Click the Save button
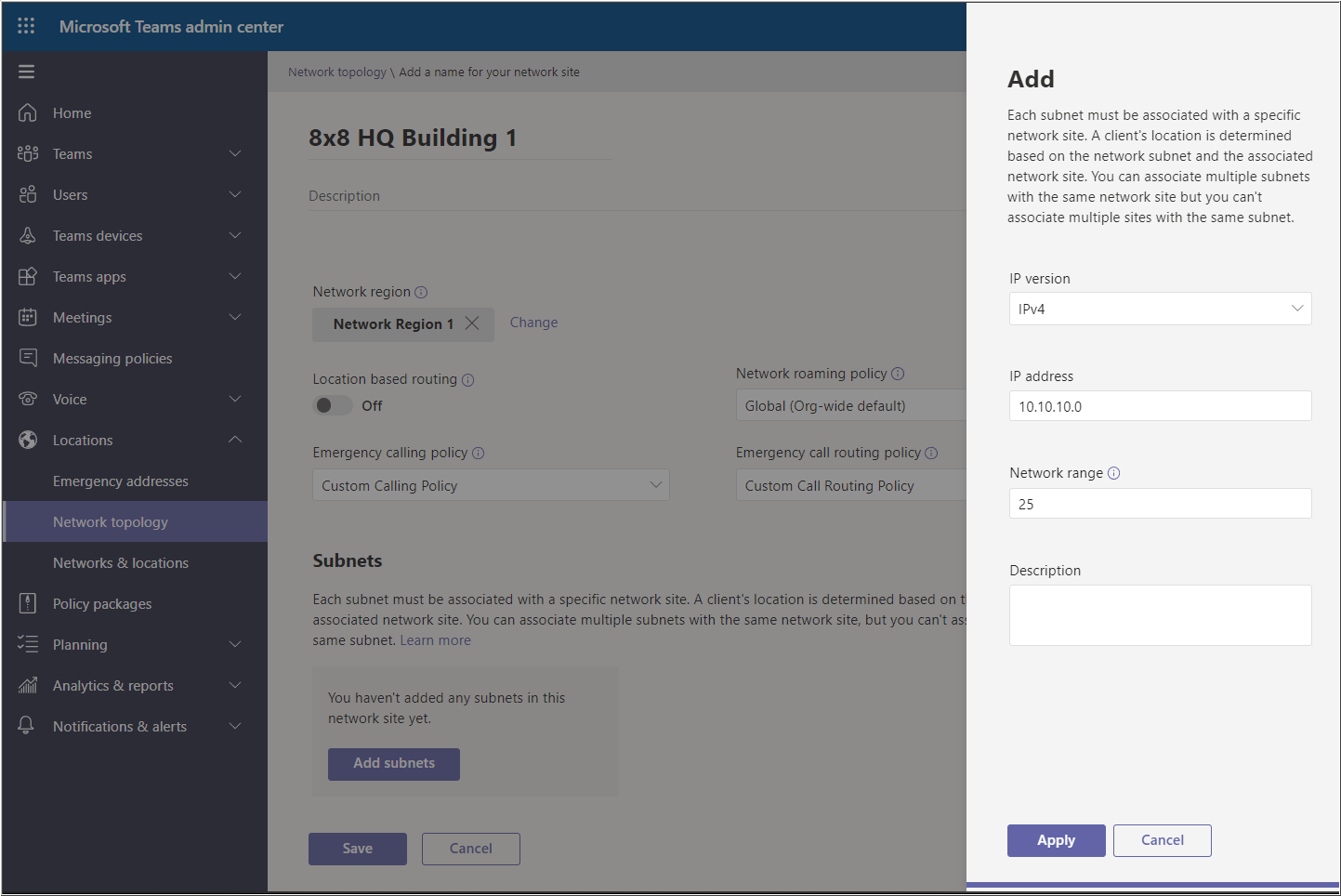1341x896 pixels. [358, 849]
